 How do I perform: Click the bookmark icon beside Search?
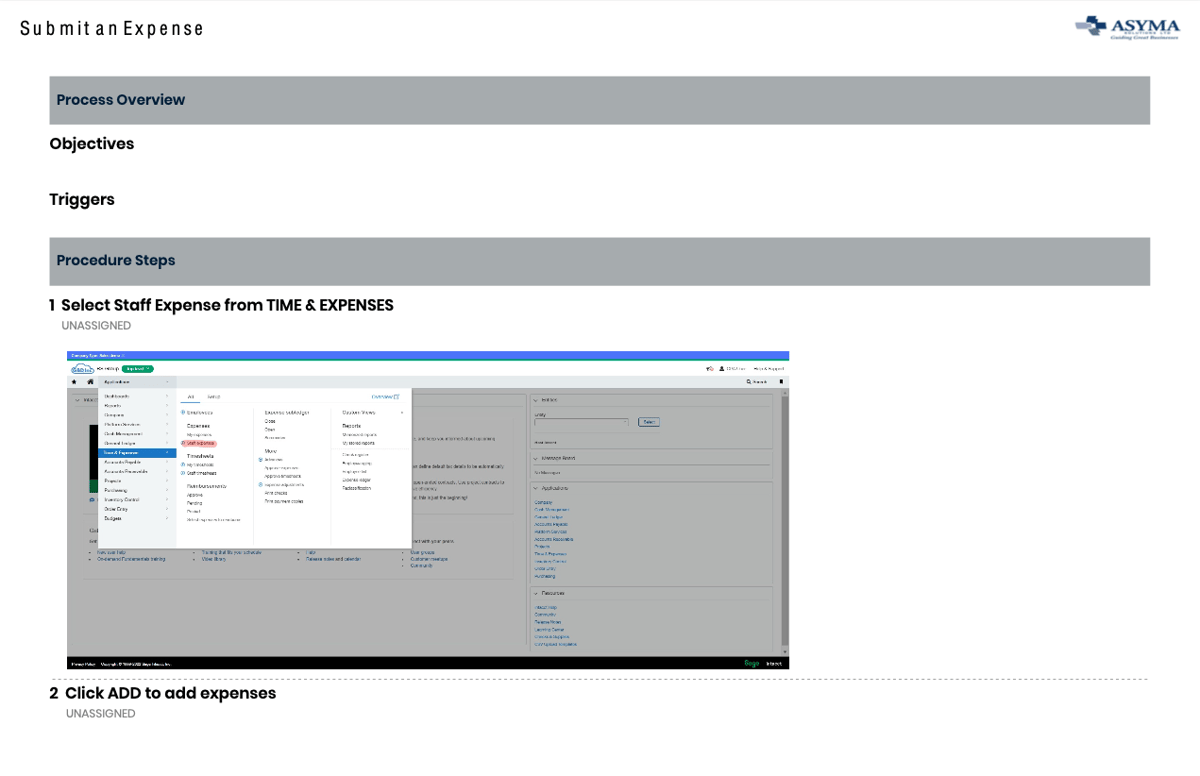coord(781,381)
